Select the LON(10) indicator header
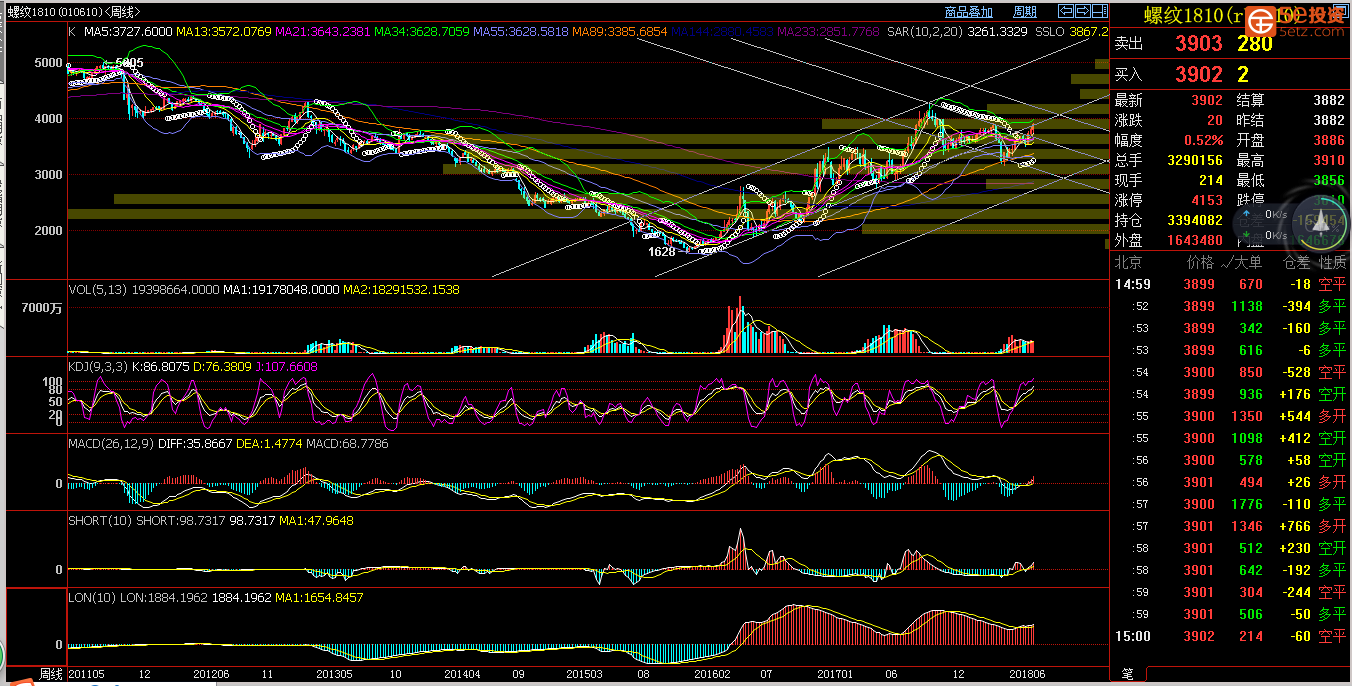The image size is (1352, 686). 92,597
